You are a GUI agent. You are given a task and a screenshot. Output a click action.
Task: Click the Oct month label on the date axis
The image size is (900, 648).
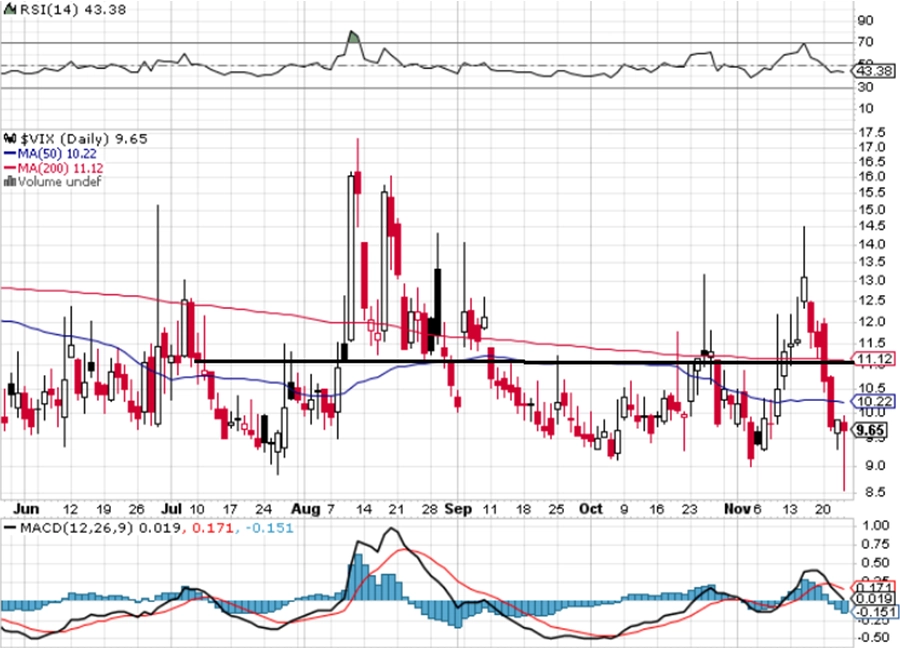pos(591,509)
